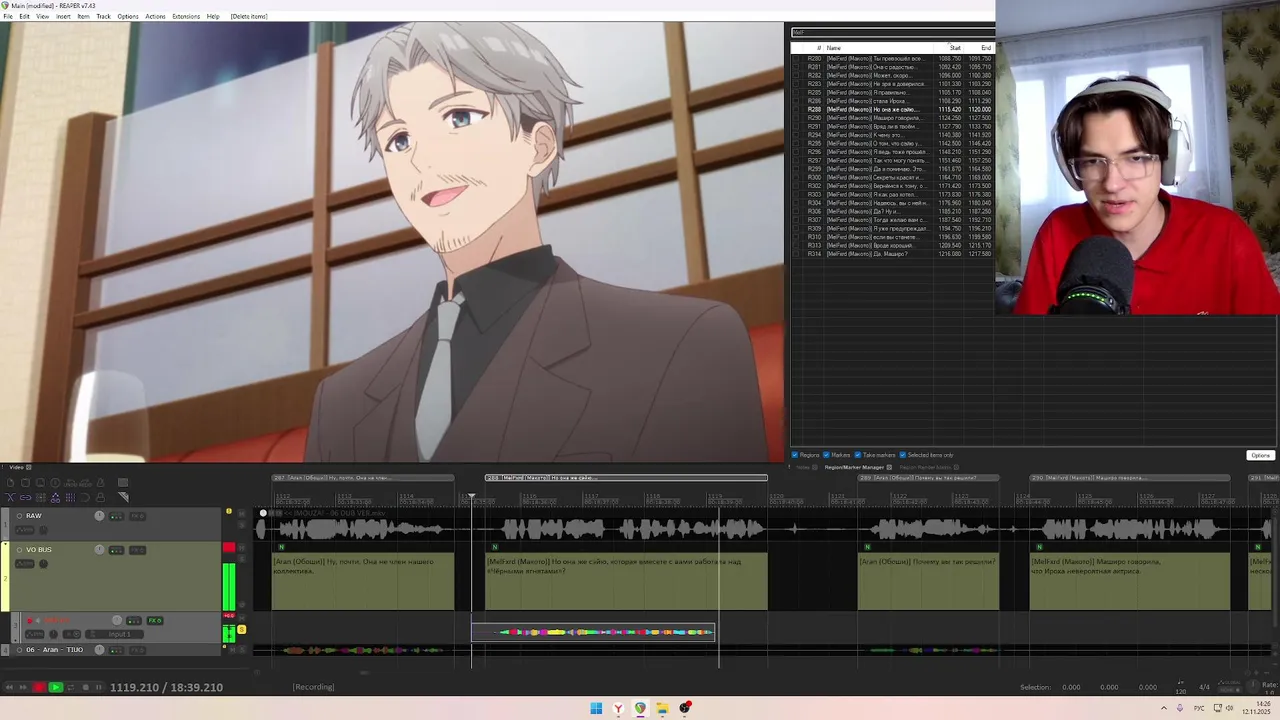Image resolution: width=1280 pixels, height=720 pixels.
Task: Click the Stop button in transport
Action: tap(86, 687)
